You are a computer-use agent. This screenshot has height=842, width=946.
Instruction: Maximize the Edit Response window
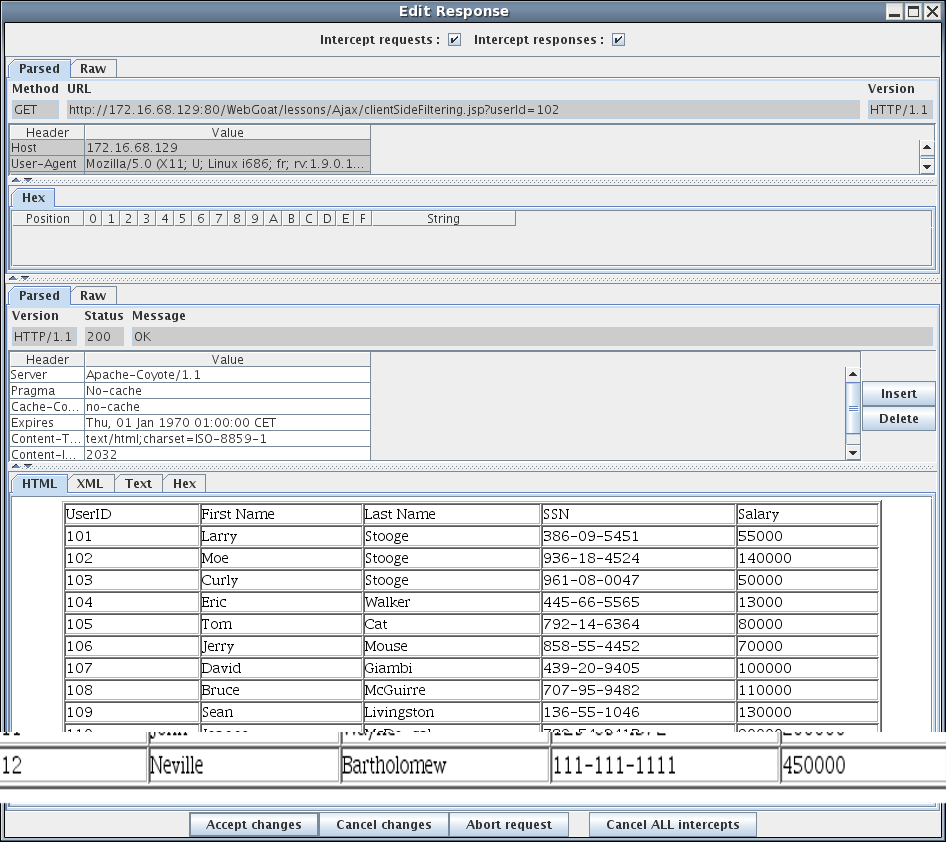914,12
